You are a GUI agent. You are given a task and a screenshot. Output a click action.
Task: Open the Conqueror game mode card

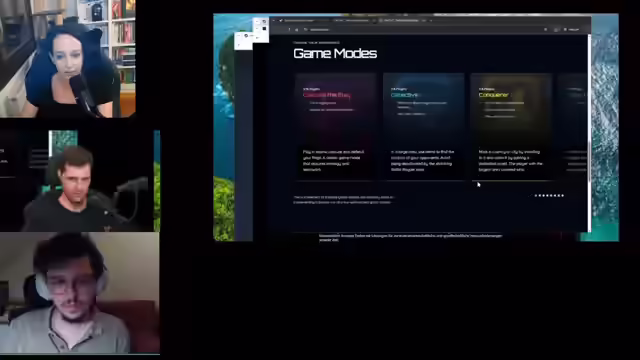pyautogui.click(x=511, y=127)
